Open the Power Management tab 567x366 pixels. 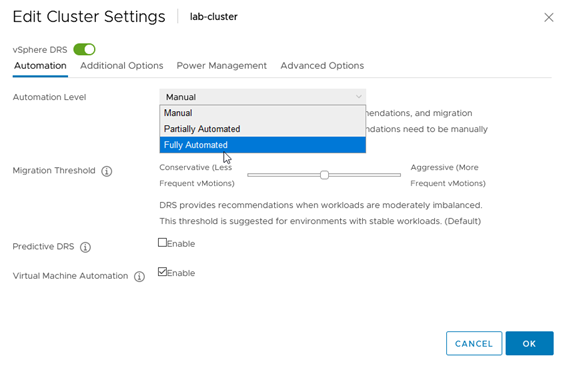tap(221, 66)
